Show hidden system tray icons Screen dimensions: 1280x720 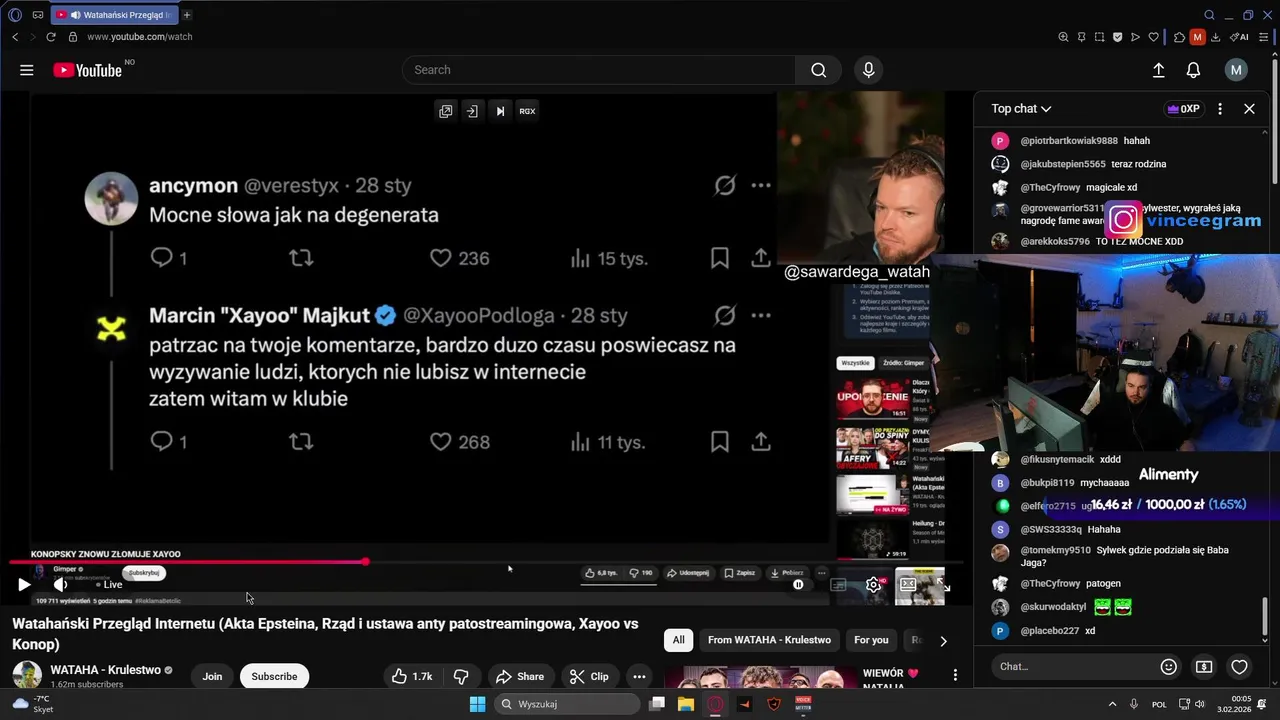(x=1112, y=704)
